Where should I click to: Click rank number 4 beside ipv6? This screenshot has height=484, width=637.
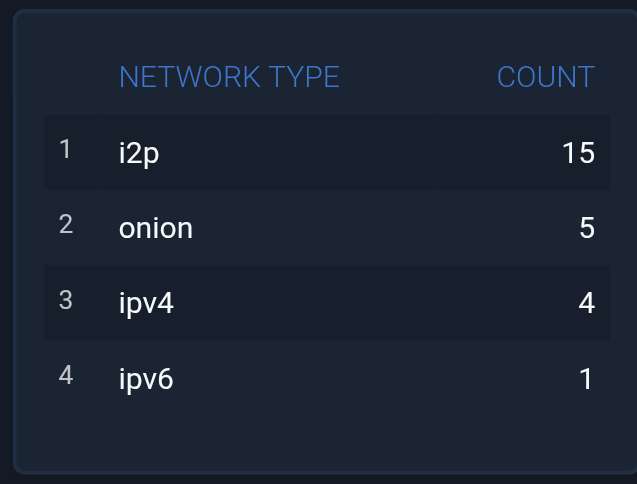(x=66, y=376)
